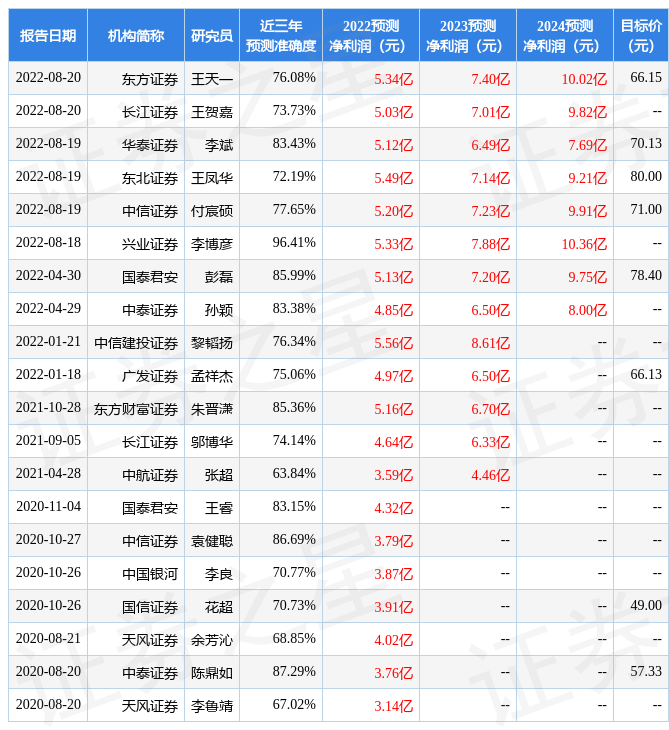Click the 研究员 column header
Image resolution: width=669 pixels, height=730 pixels.
[212, 35]
